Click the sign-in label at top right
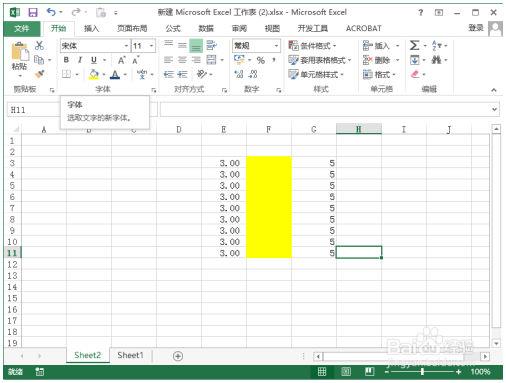This screenshot has height=383, width=506. pos(476,28)
